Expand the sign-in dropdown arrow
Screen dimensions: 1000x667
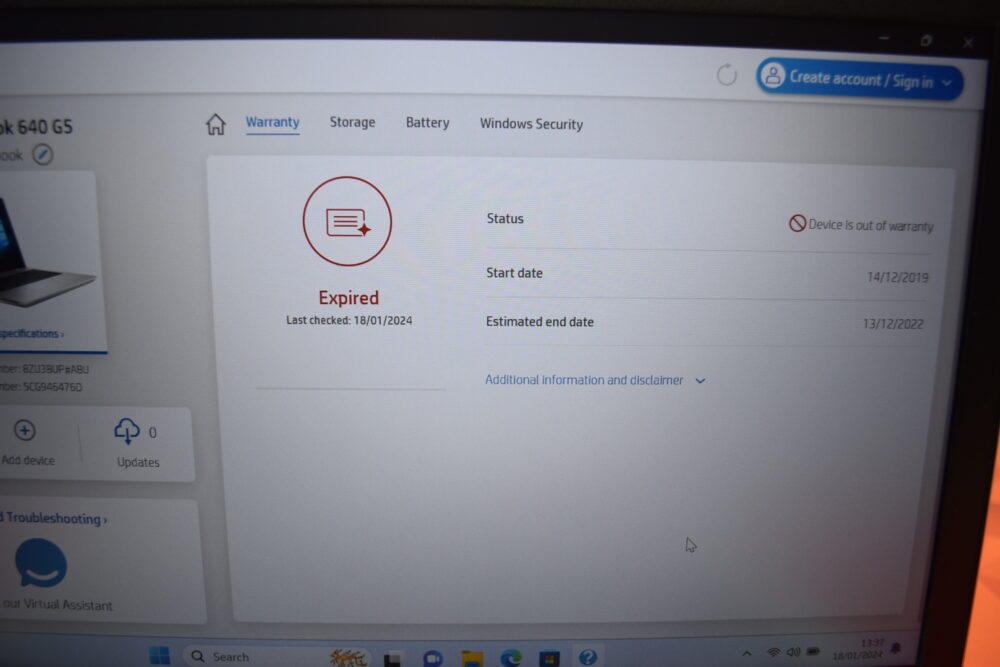[947, 83]
